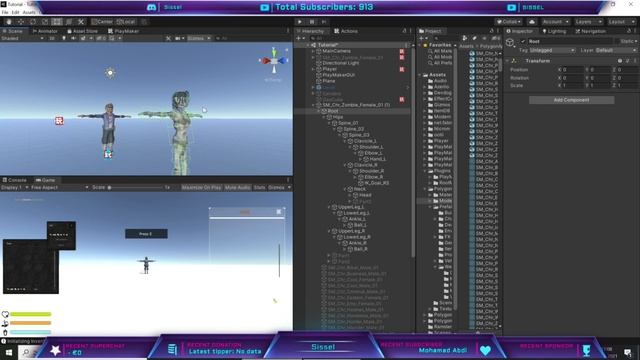Toggle Mute Audio in Game view
The width and height of the screenshot is (640, 360).
(238, 187)
